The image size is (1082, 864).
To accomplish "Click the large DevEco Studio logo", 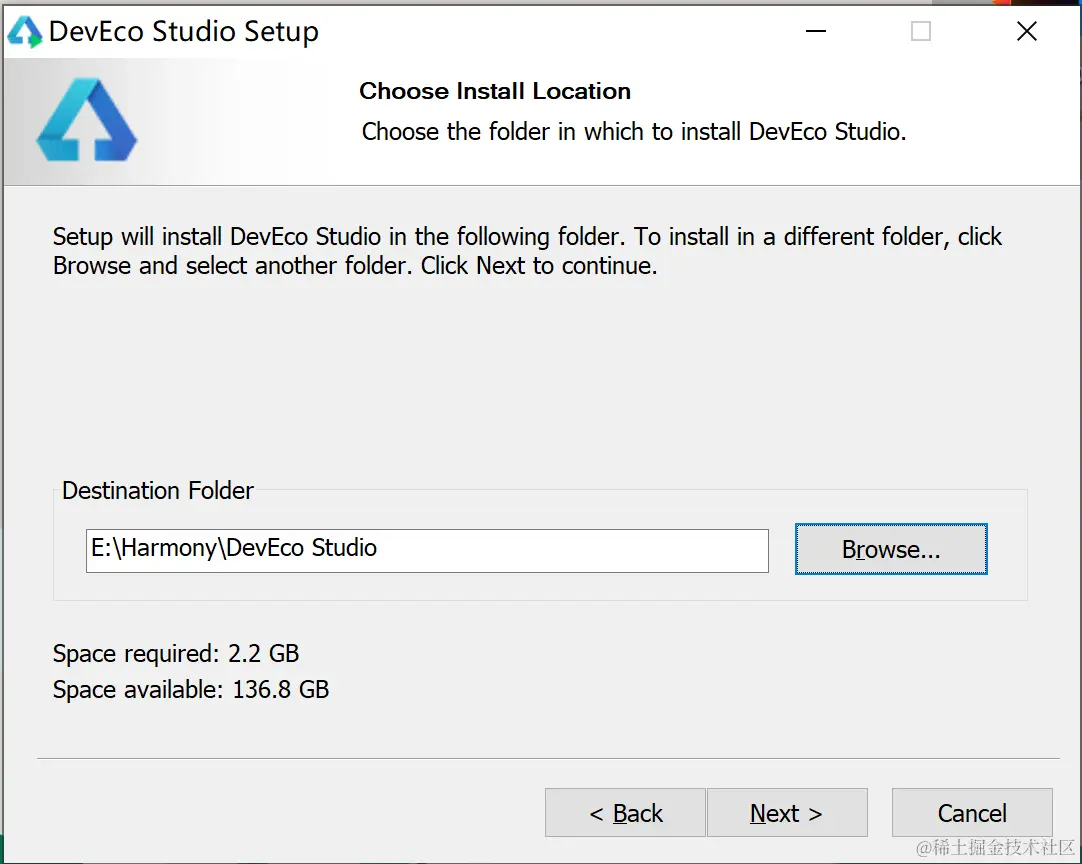I will coord(86,121).
